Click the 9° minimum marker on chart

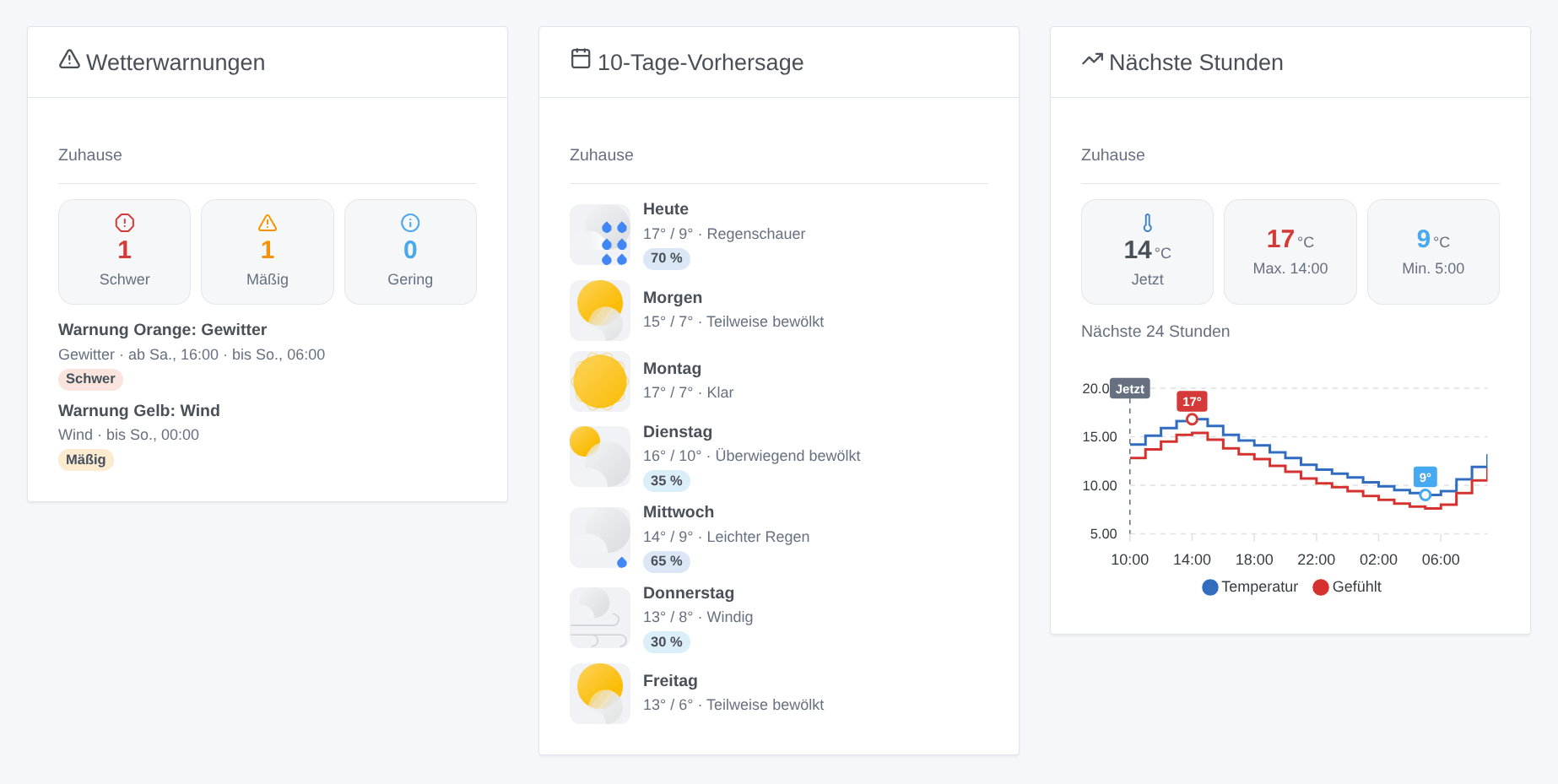1425,477
